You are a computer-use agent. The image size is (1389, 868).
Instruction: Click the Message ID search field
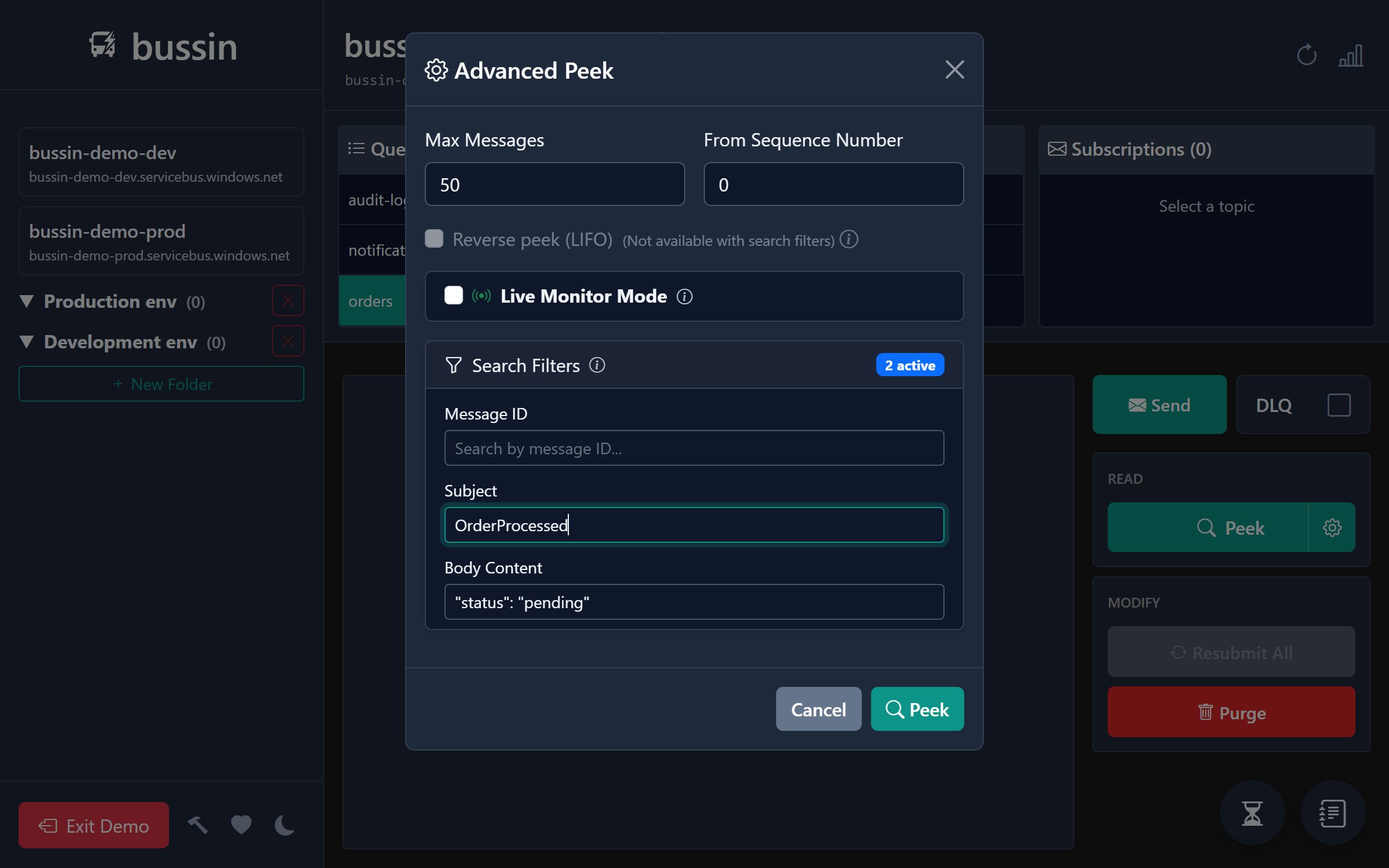(x=694, y=448)
